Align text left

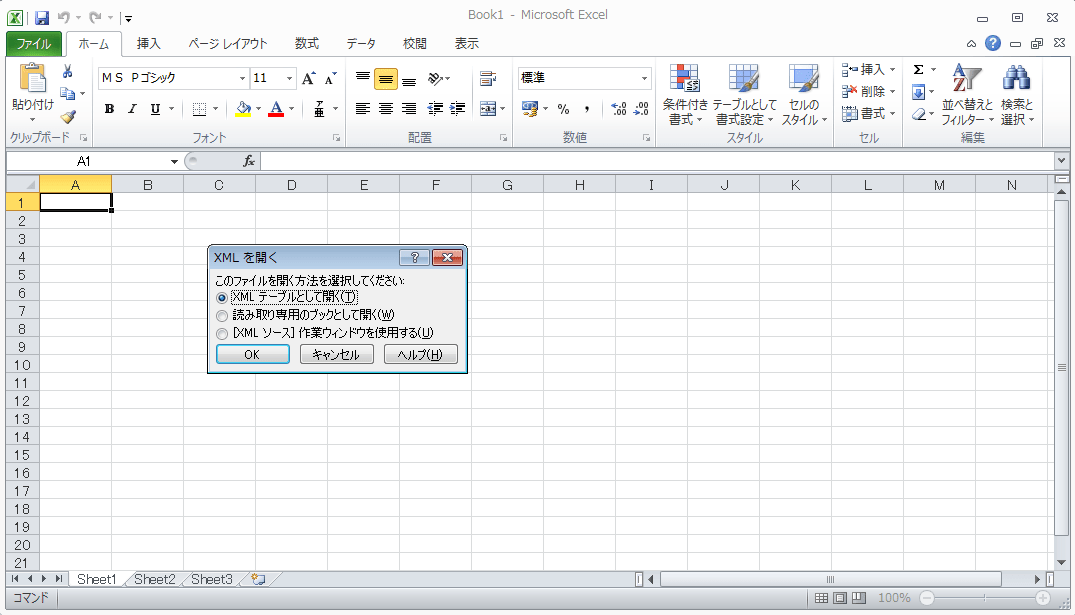[363, 108]
